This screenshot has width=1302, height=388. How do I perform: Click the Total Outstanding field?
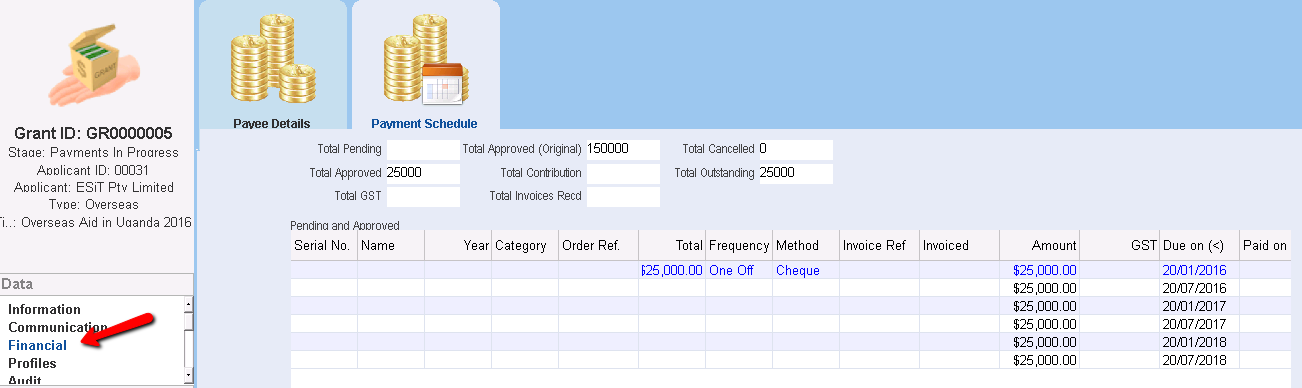[x=796, y=173]
